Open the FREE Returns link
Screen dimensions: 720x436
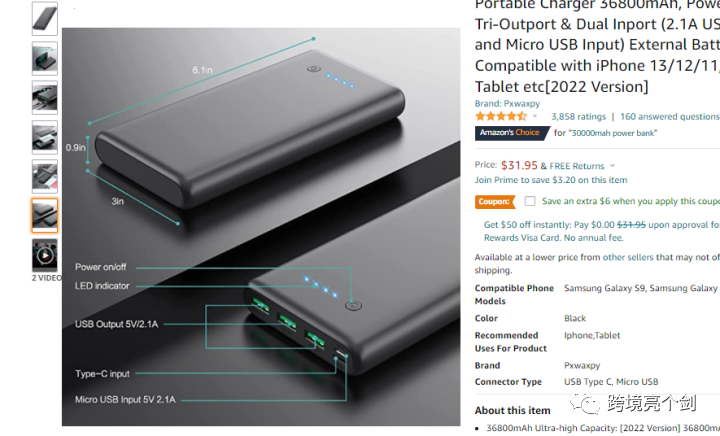click(577, 166)
